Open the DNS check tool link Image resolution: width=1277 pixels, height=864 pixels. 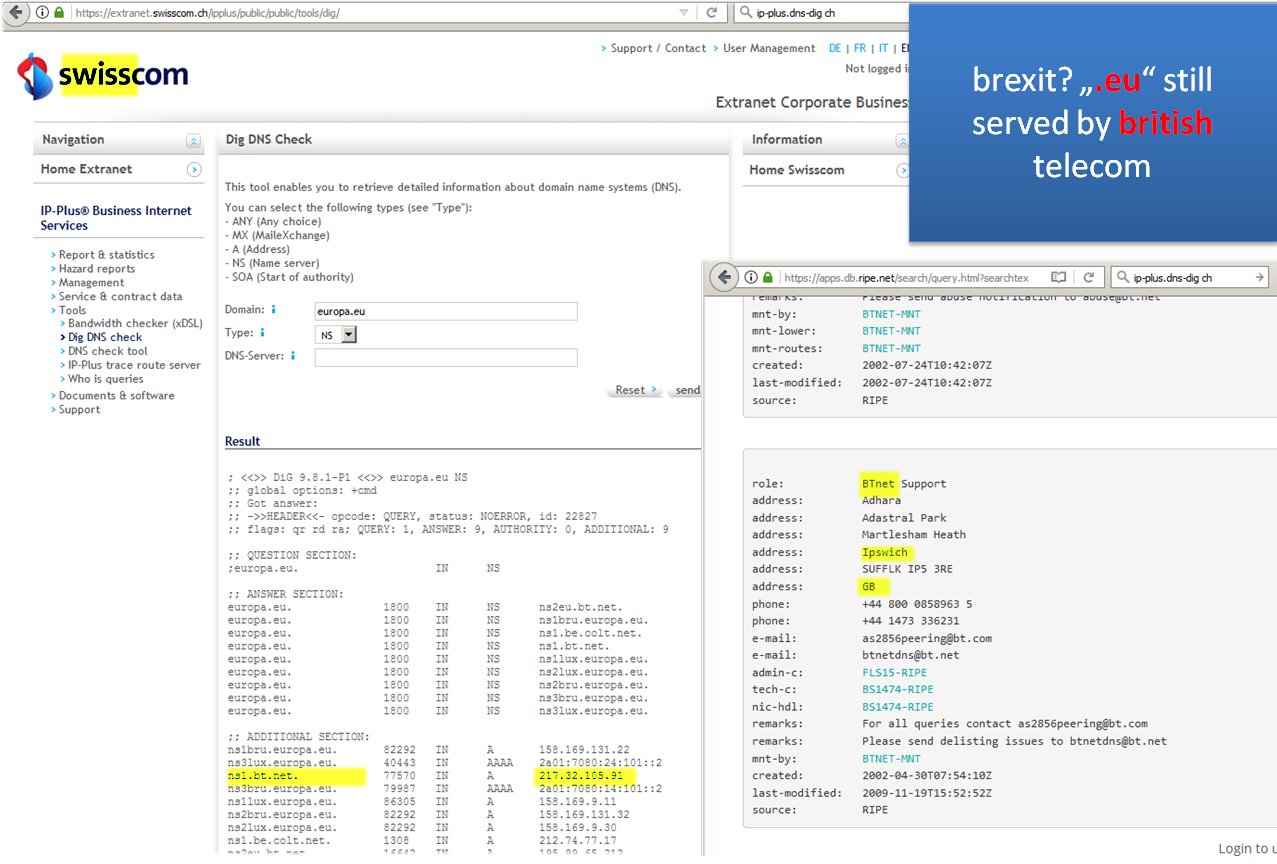click(108, 351)
